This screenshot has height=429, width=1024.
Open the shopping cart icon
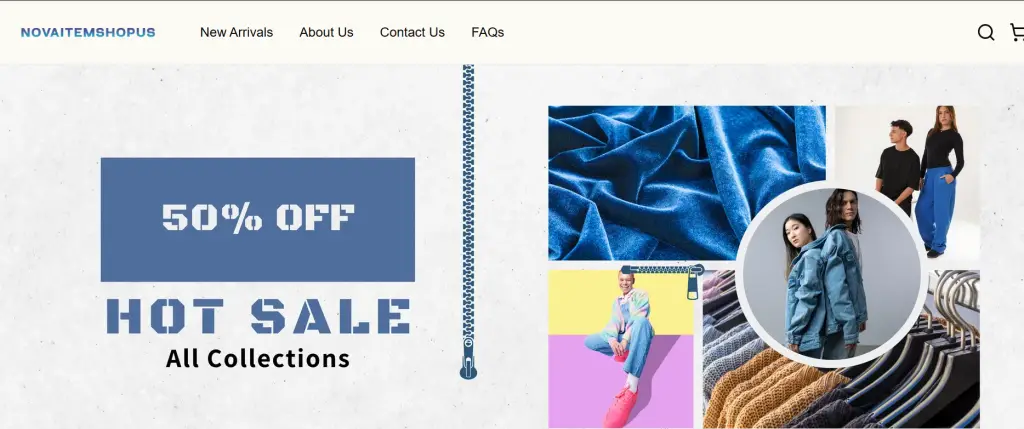tap(1017, 32)
